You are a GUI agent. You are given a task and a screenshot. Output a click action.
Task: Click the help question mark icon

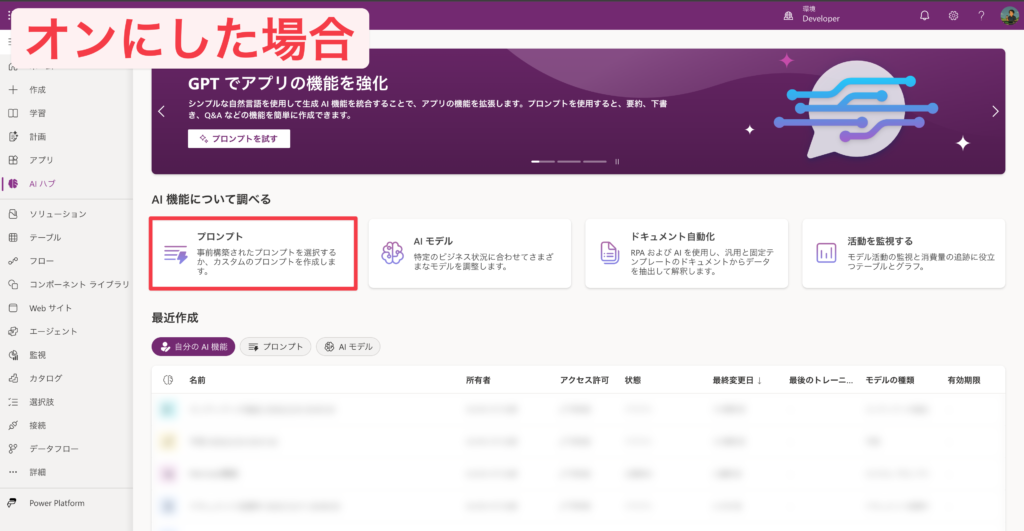click(x=981, y=15)
